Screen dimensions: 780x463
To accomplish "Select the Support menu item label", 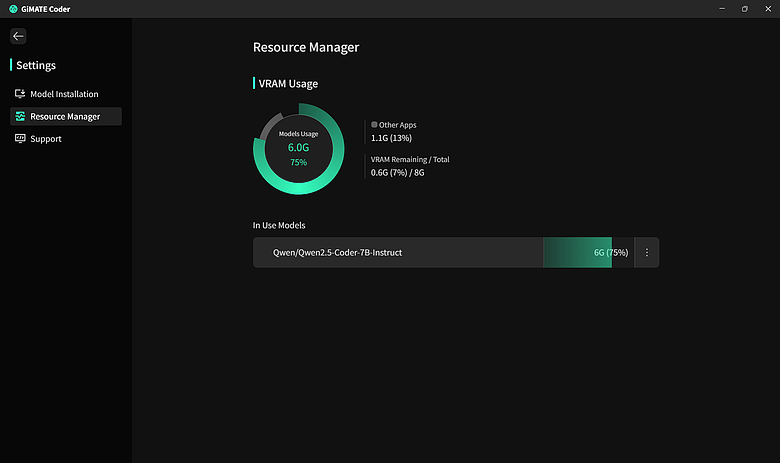I will click(x=46, y=139).
